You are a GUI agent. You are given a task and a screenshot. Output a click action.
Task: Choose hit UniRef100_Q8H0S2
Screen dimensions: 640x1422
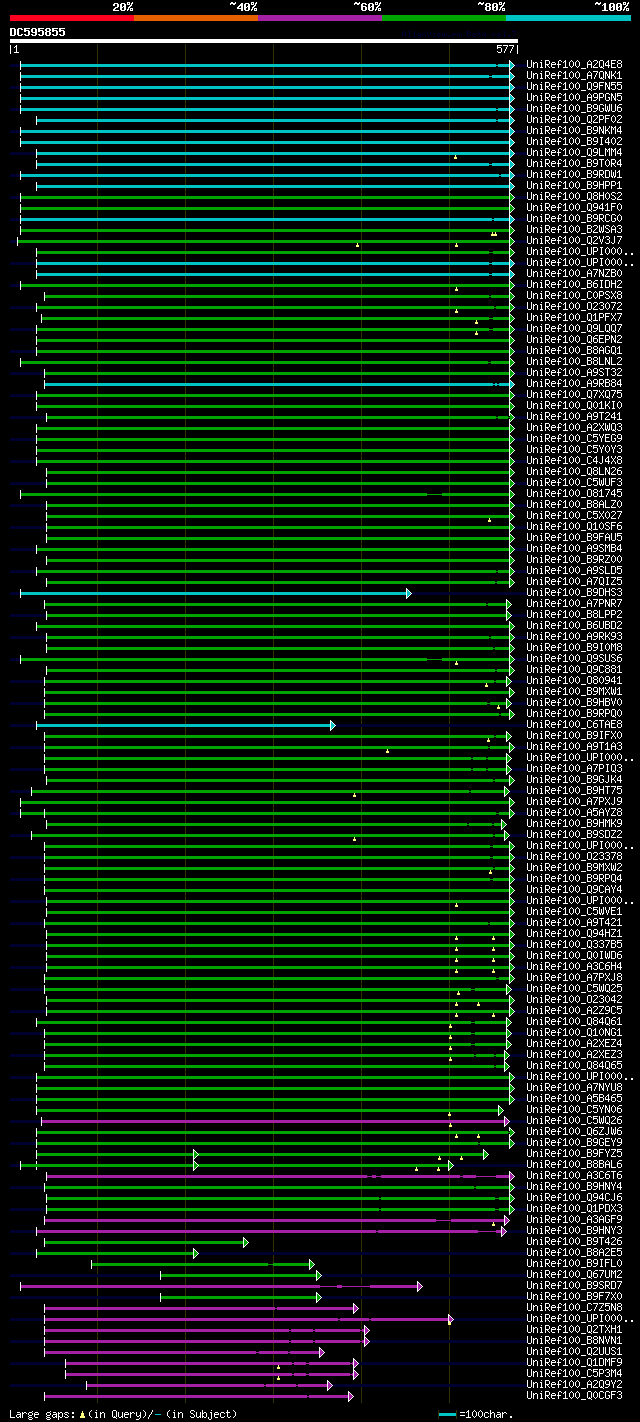pos(574,196)
